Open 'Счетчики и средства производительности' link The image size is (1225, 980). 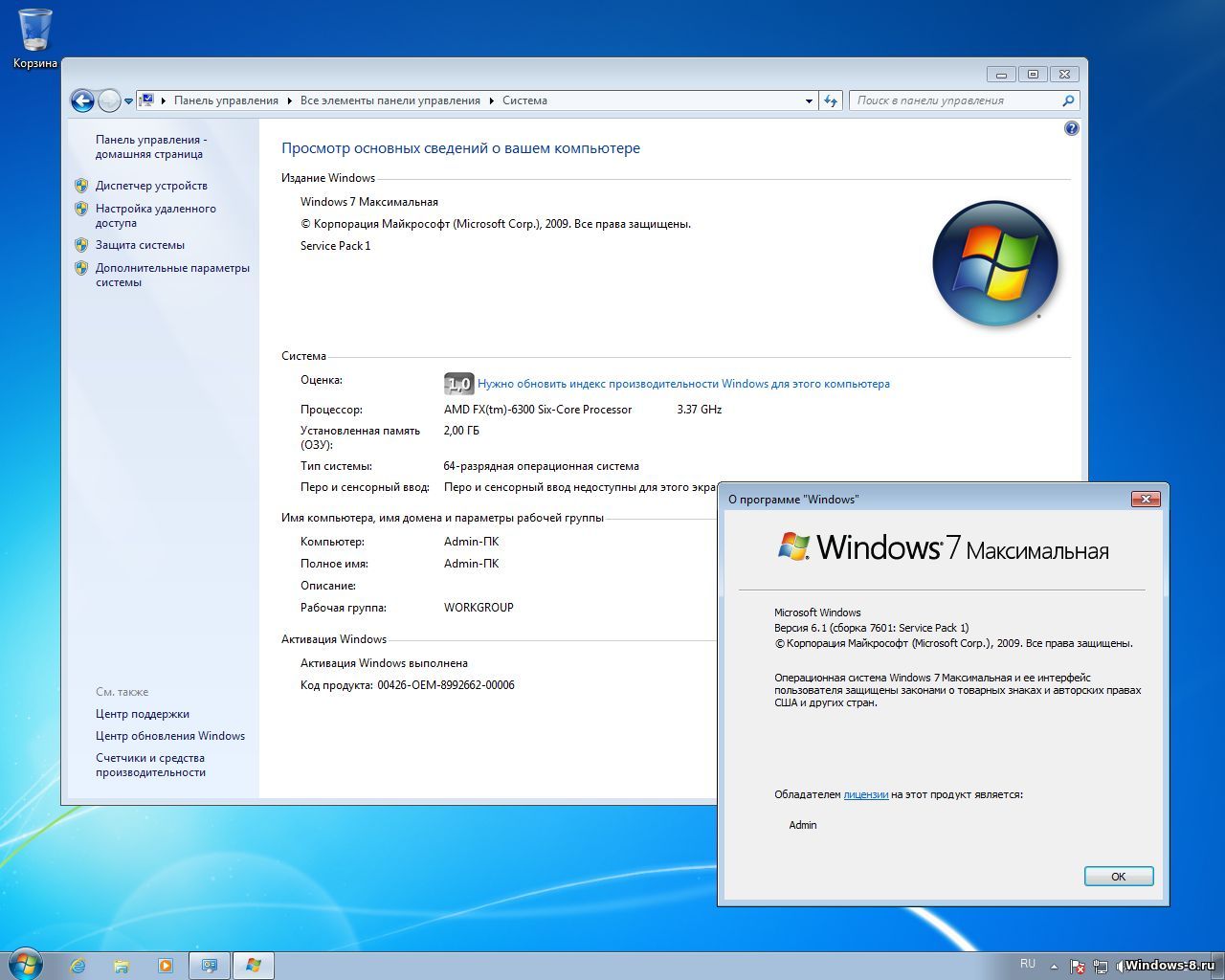click(x=150, y=765)
